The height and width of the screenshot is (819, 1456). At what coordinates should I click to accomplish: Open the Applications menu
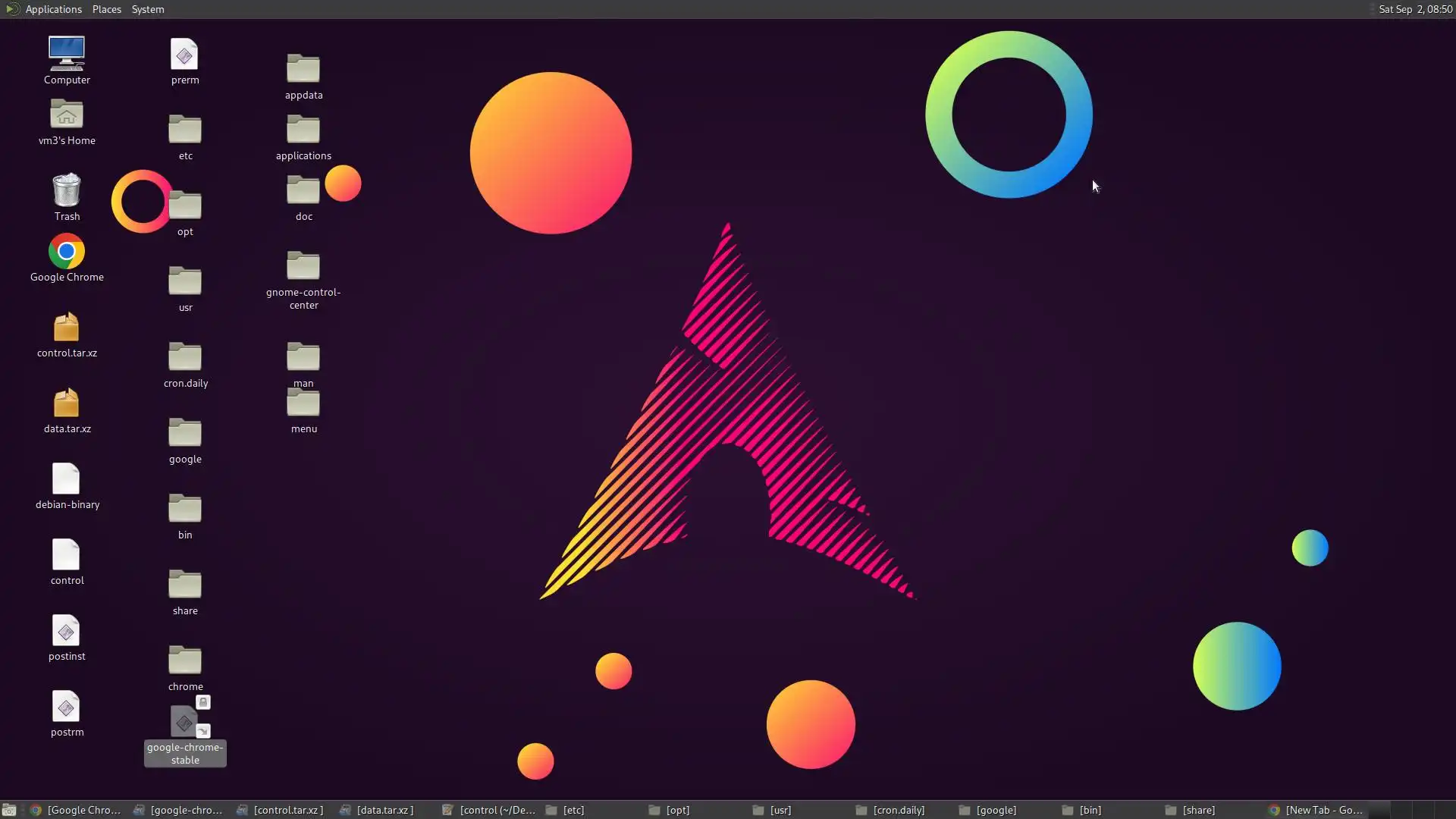click(53, 9)
